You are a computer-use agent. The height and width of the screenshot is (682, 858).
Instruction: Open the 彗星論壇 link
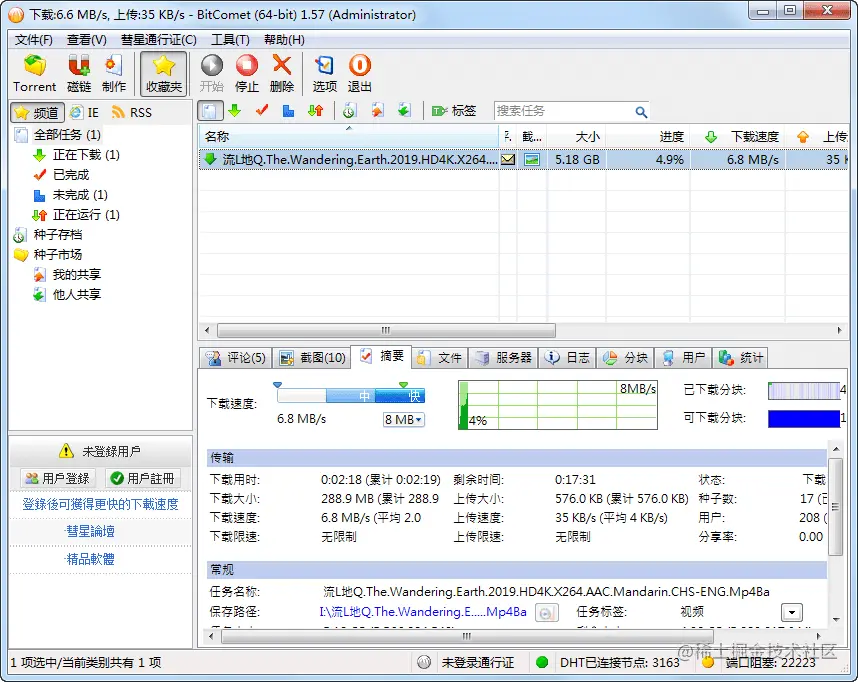click(90, 531)
